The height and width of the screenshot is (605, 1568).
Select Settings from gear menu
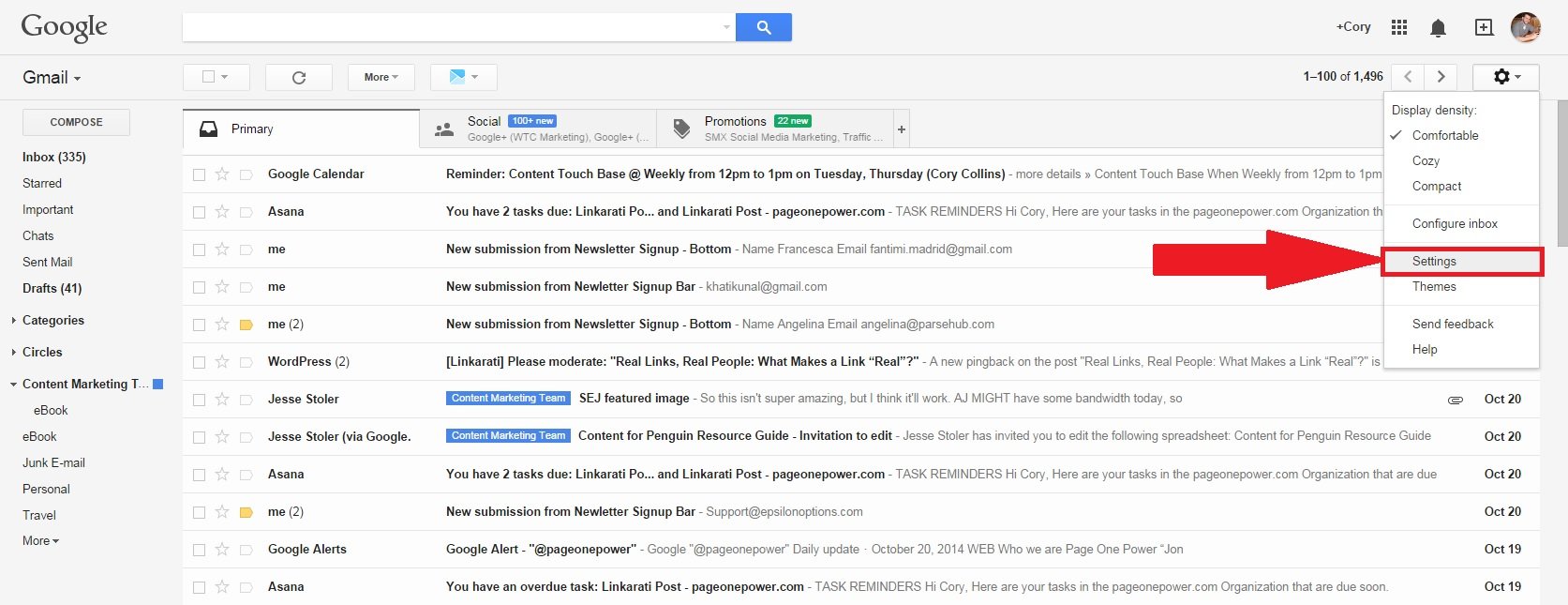pos(1434,261)
